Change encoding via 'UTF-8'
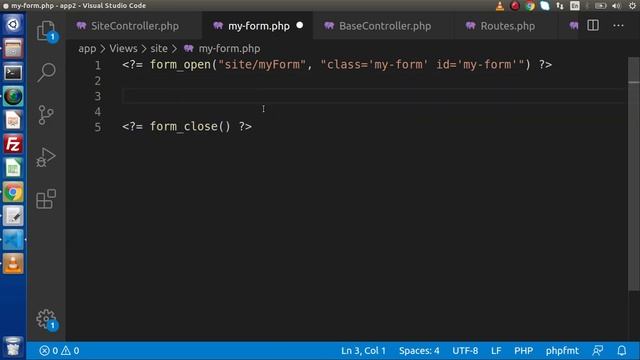Viewport: 640px width, 360px height. tap(465, 351)
